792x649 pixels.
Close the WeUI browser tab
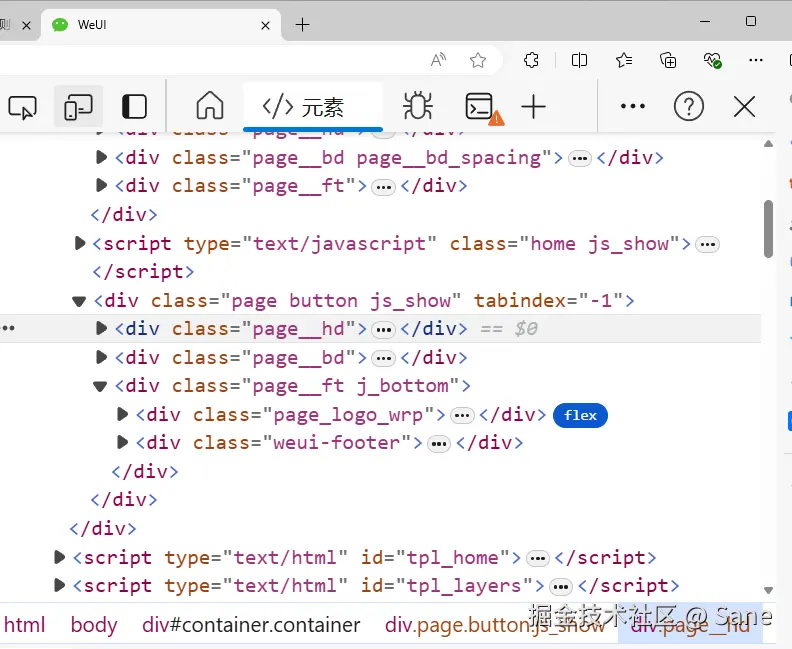coord(265,25)
